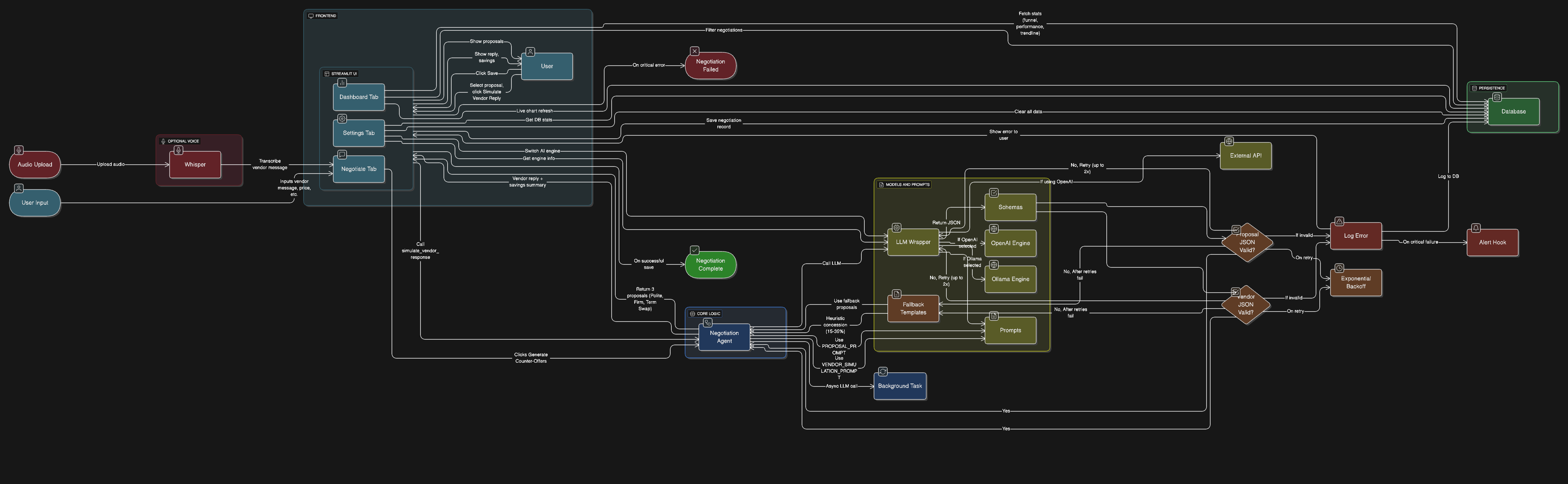Click the checkmark icon on Negotiation Complete
This screenshot has width=1568, height=484.
(x=694, y=250)
